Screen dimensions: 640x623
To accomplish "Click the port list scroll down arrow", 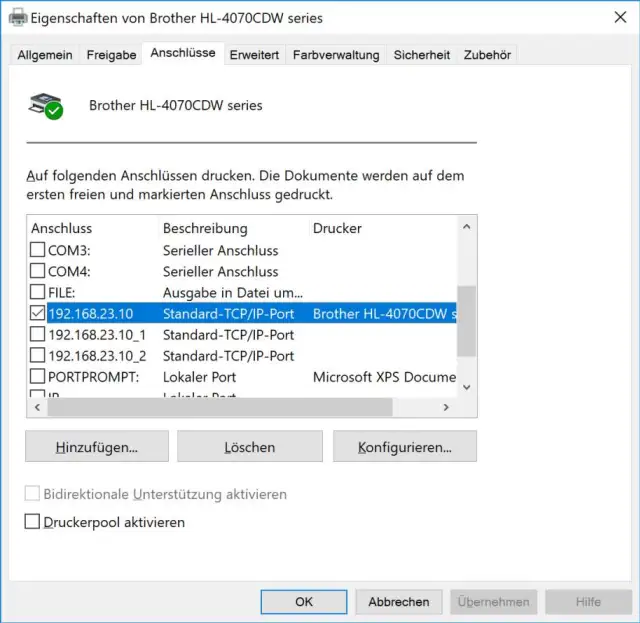I will coord(467,387).
